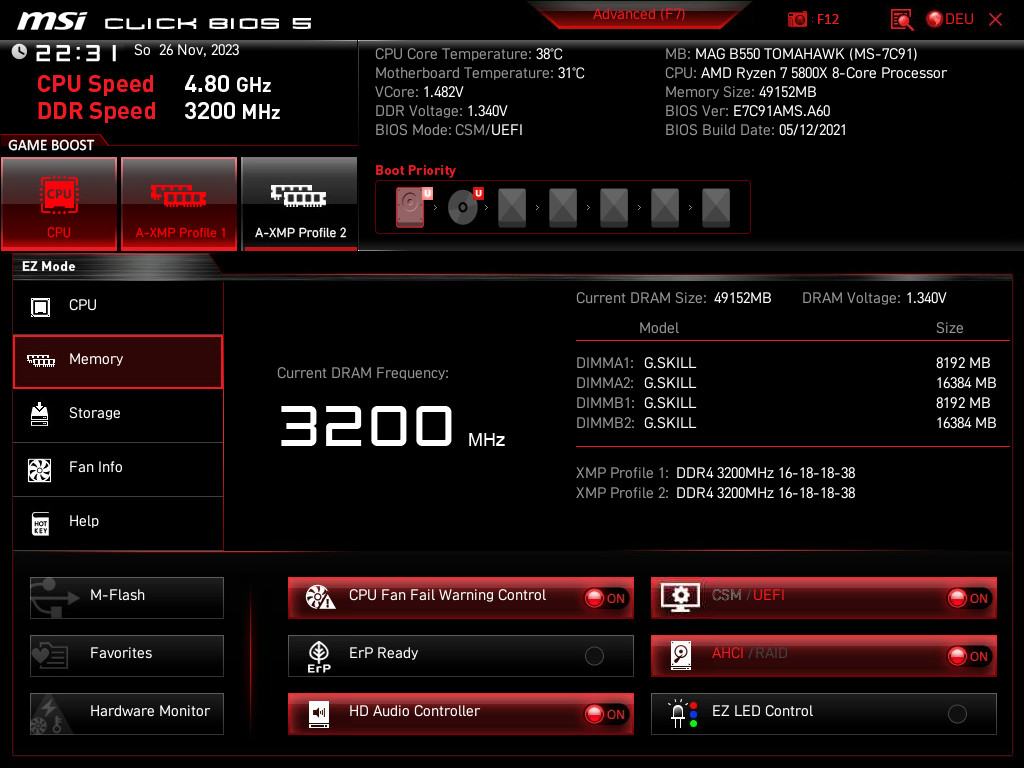Click the Current DRAM Size 49152MB value
The height and width of the screenshot is (768, 1024).
(743, 298)
